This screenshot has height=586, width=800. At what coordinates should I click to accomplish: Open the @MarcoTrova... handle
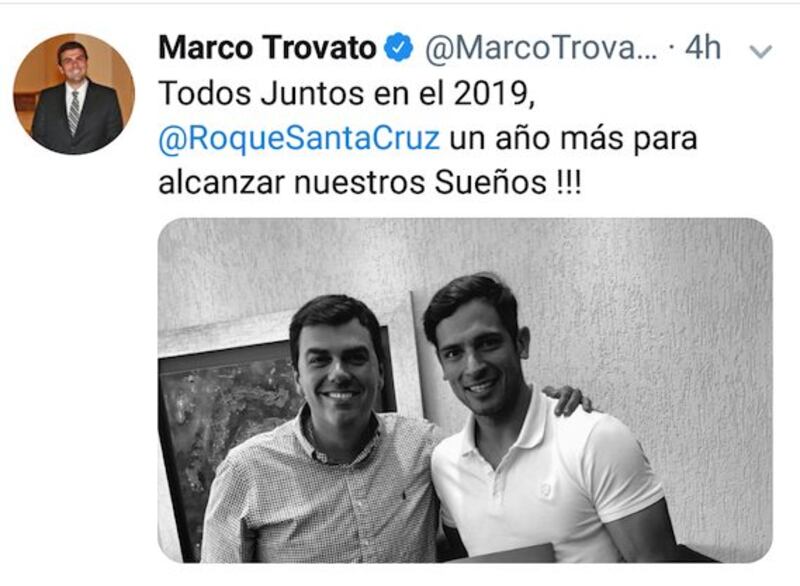click(x=541, y=48)
